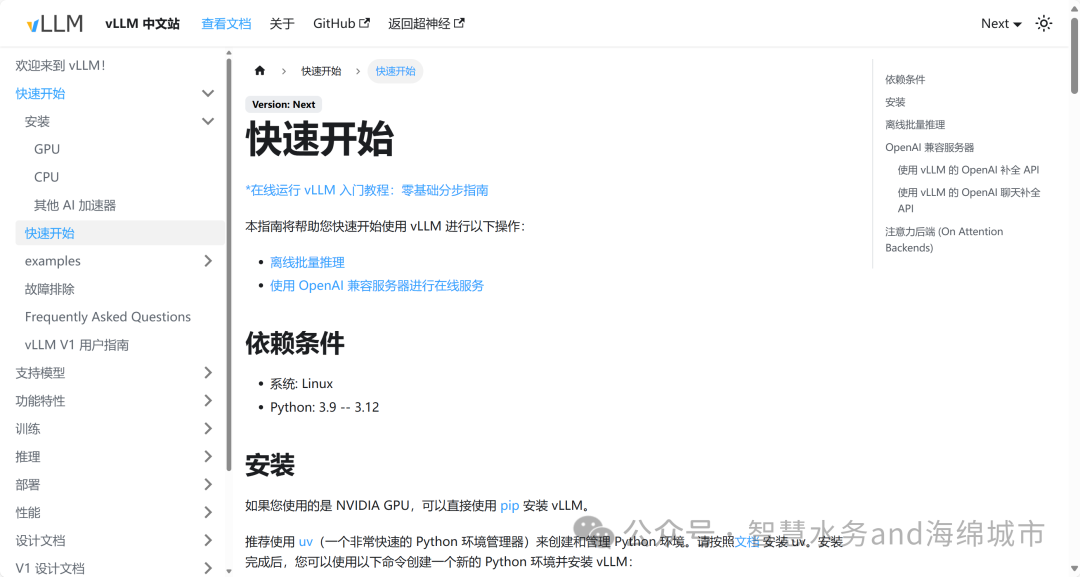Image resolution: width=1080 pixels, height=577 pixels.
Task: Open 故障排除 sidebar item
Action: click(x=50, y=289)
